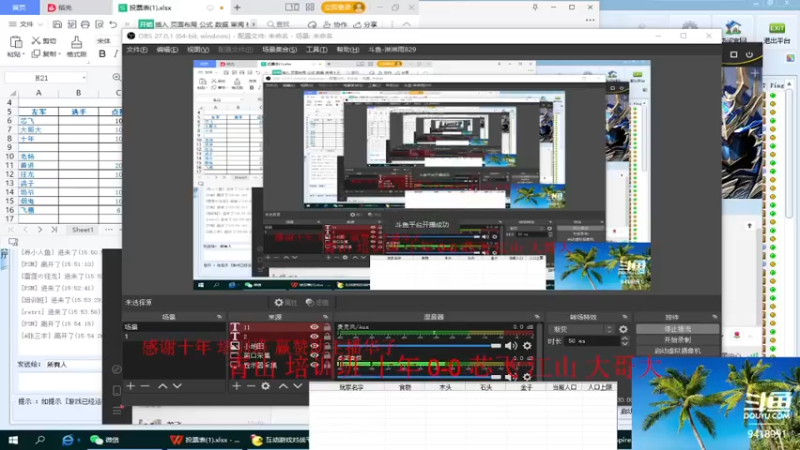800x450 pixels.
Task: Toggle visibility of source 11
Action: [x=314, y=327]
